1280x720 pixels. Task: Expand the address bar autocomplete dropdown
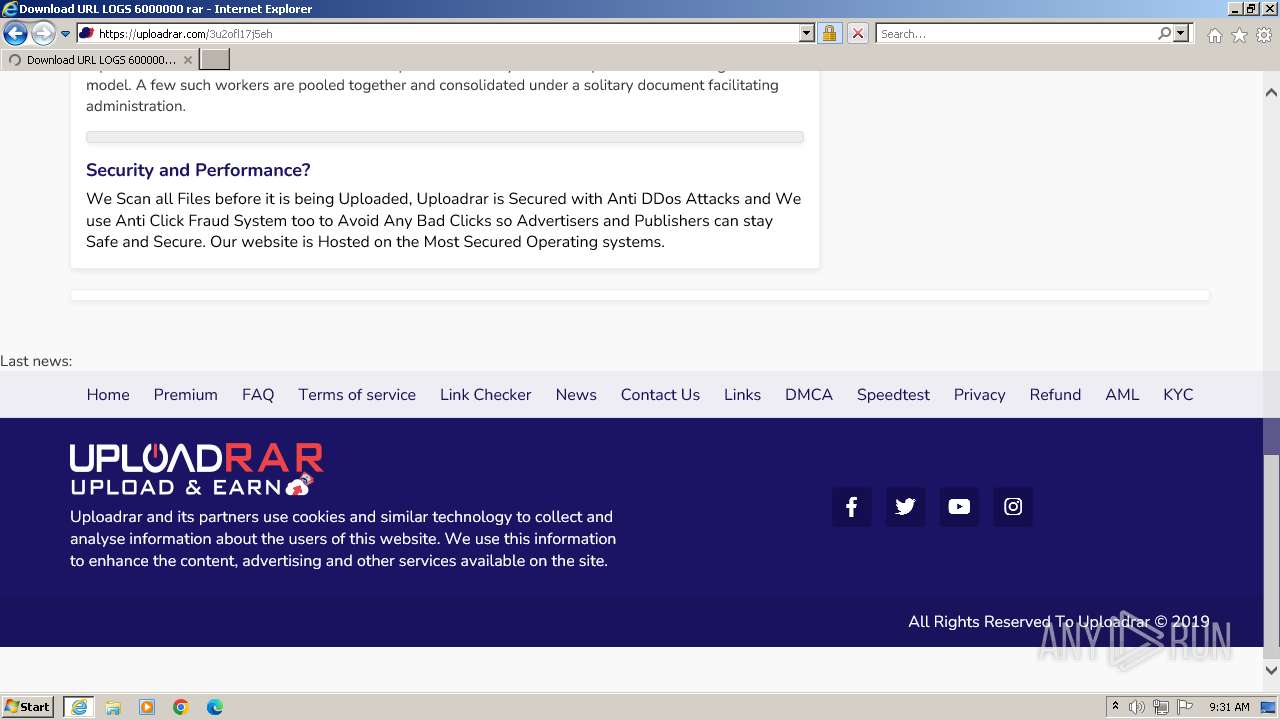pos(807,34)
